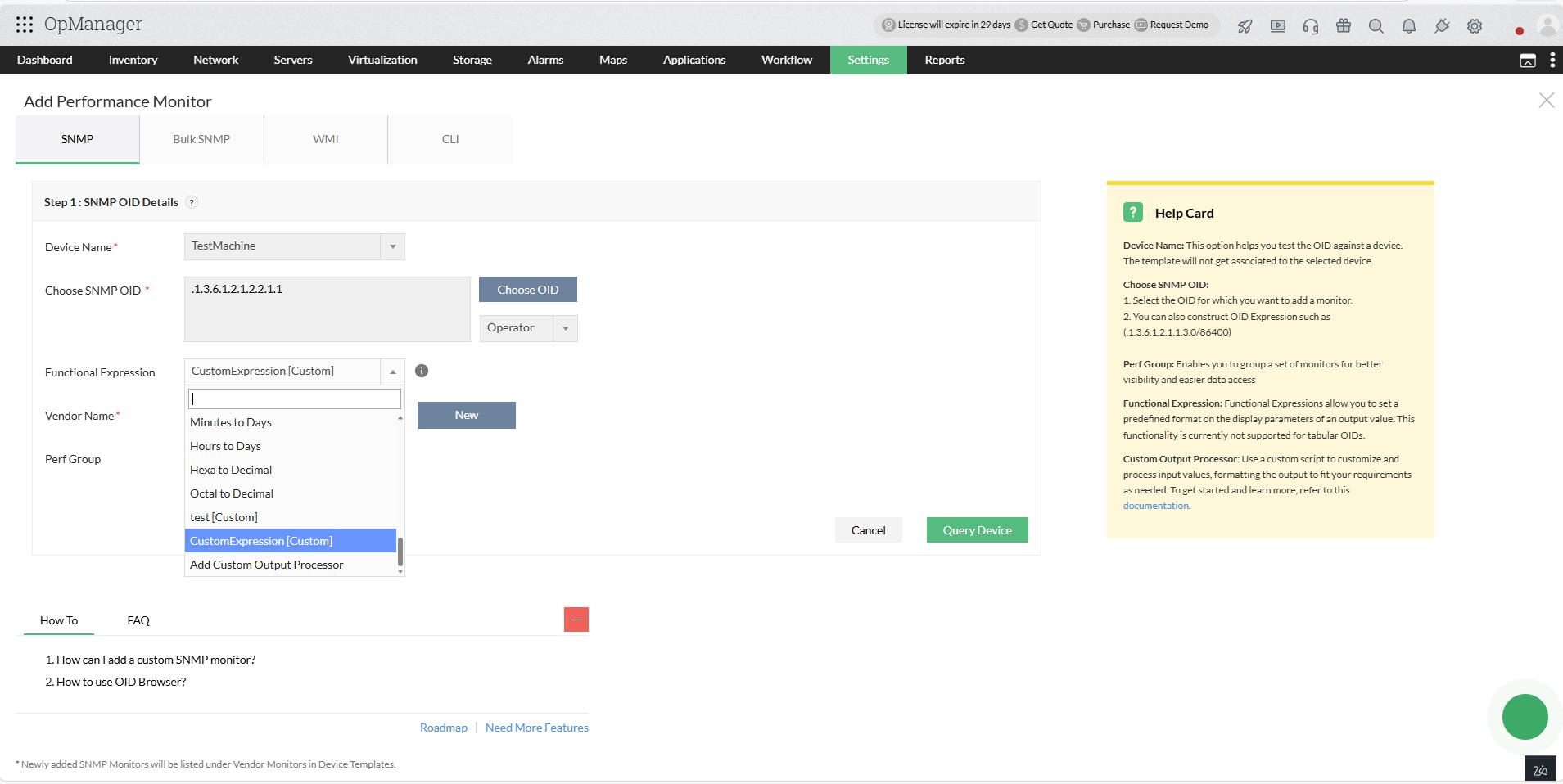1563x784 pixels.
Task: Switch to CLI tab
Action: click(450, 139)
